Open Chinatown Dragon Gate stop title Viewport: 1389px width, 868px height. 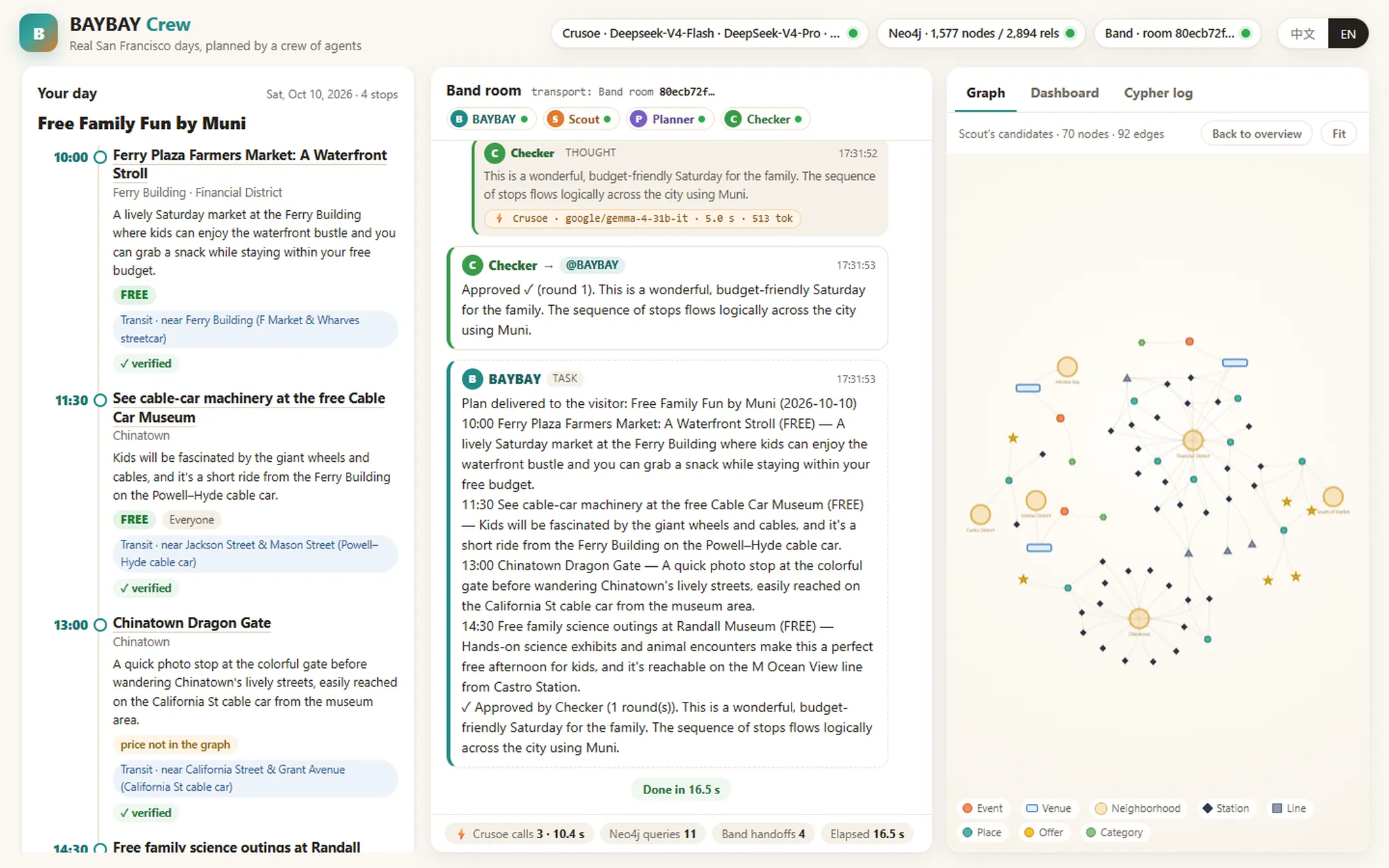(192, 623)
